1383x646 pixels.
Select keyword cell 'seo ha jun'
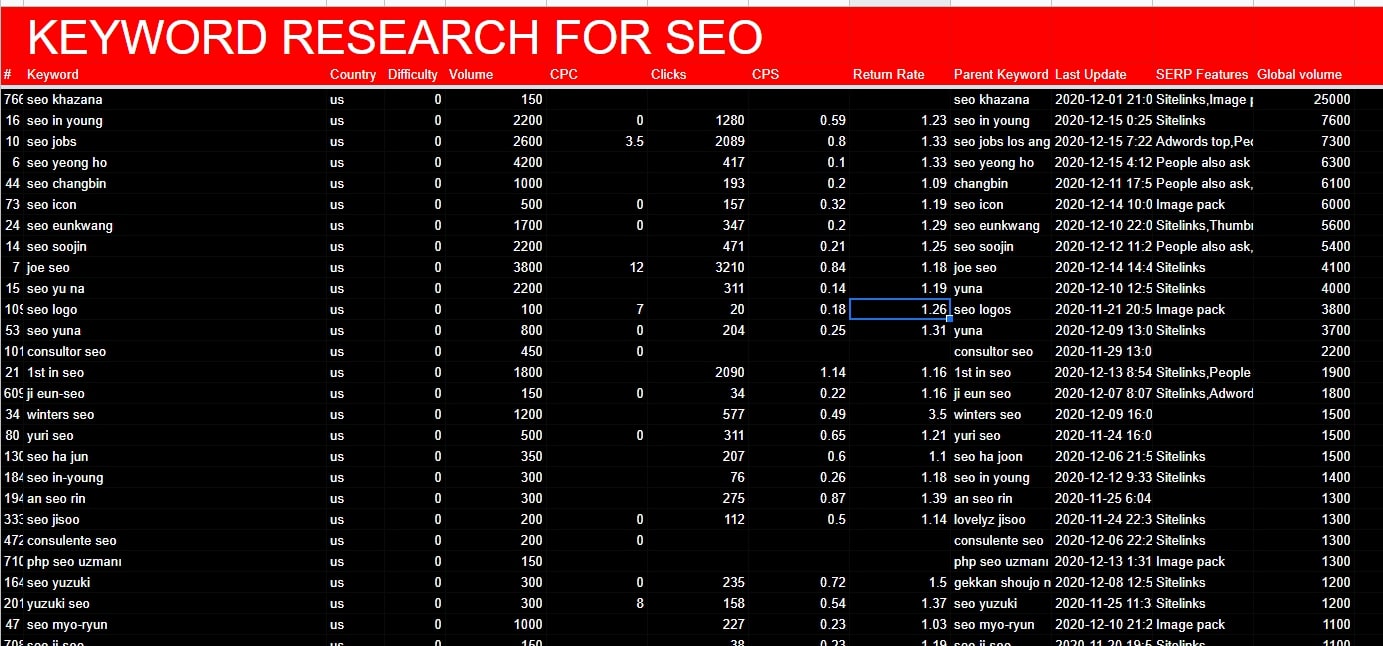pos(175,456)
